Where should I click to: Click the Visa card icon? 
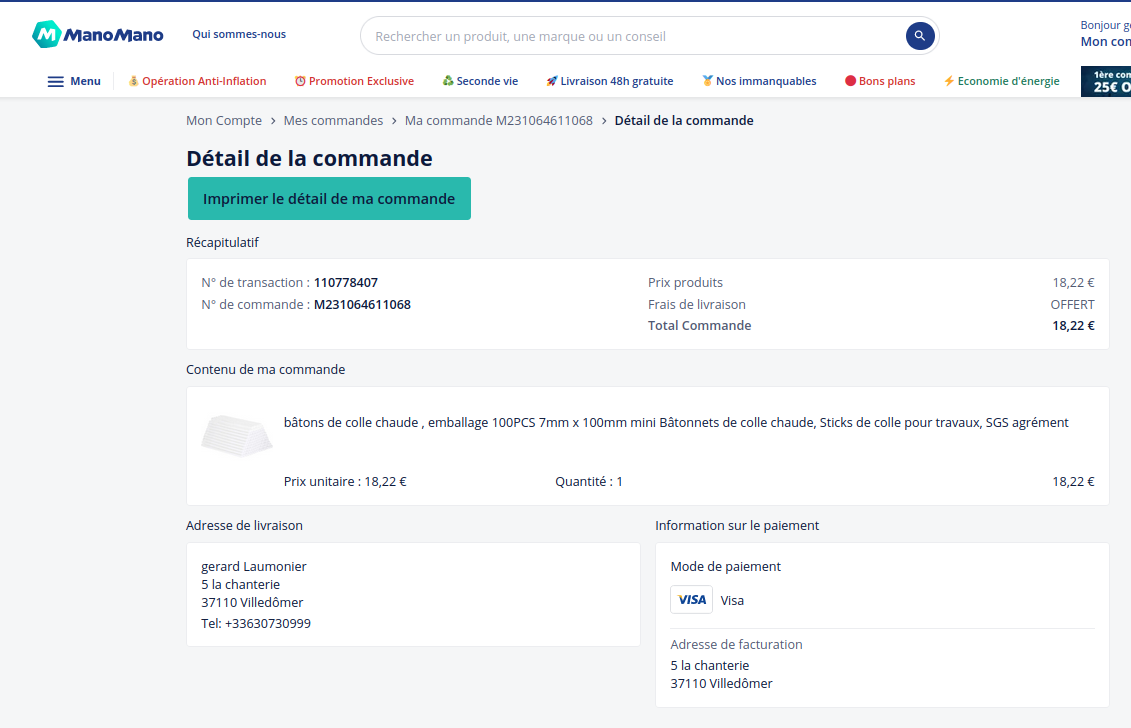coord(691,600)
